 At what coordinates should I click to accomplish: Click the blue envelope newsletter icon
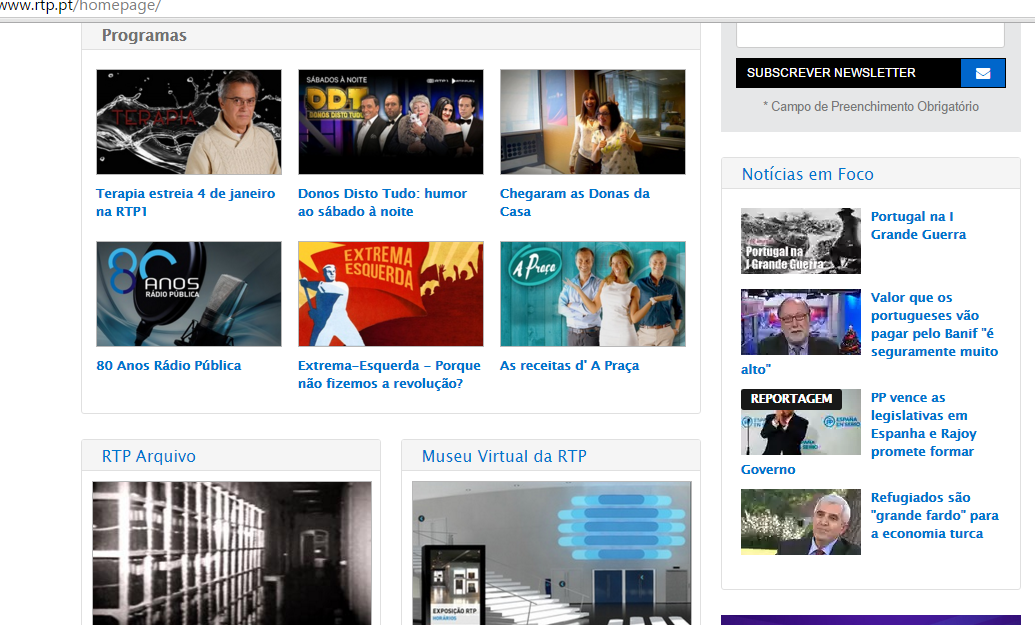click(x=983, y=73)
